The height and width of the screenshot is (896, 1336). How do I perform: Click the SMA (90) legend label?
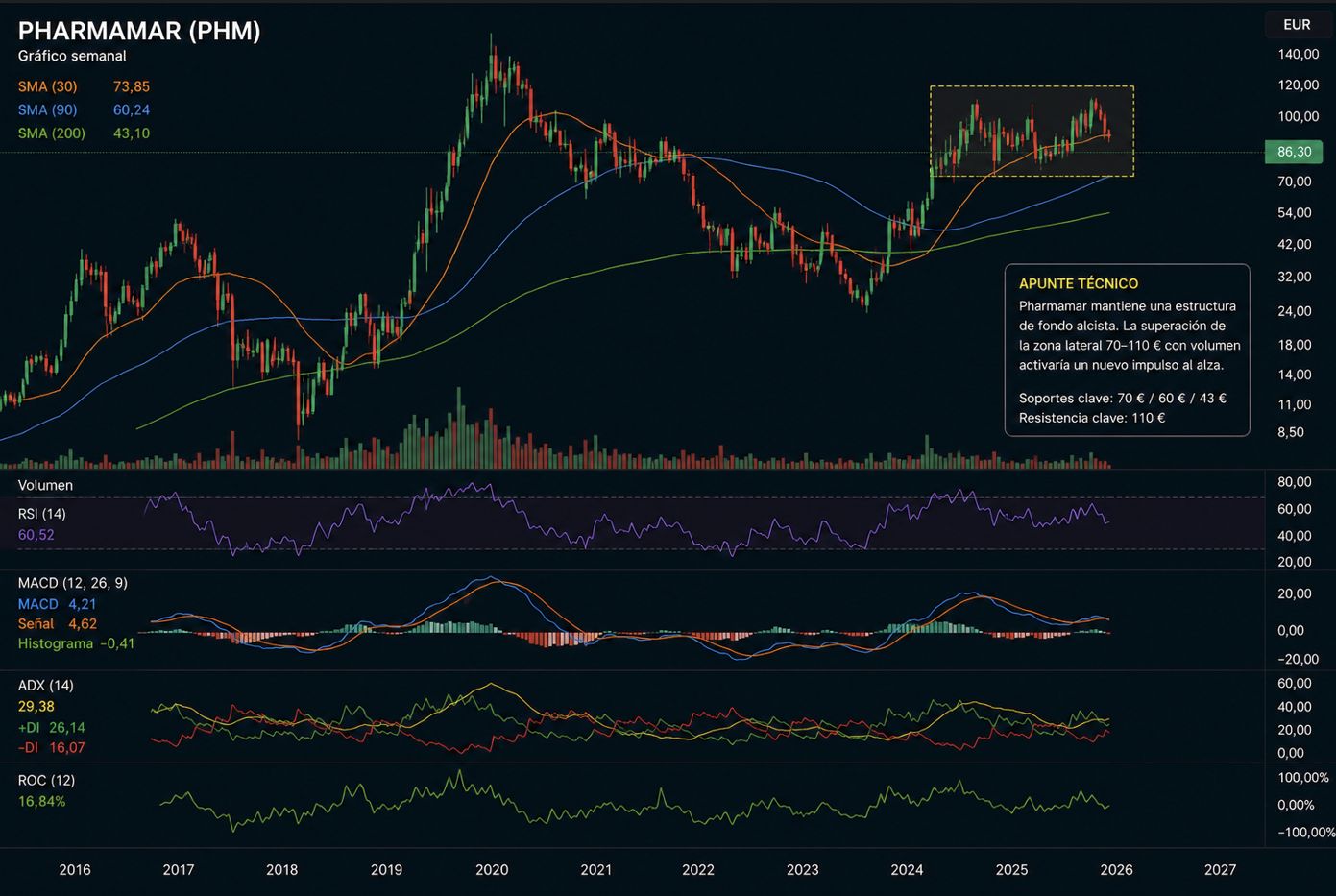tap(47, 110)
